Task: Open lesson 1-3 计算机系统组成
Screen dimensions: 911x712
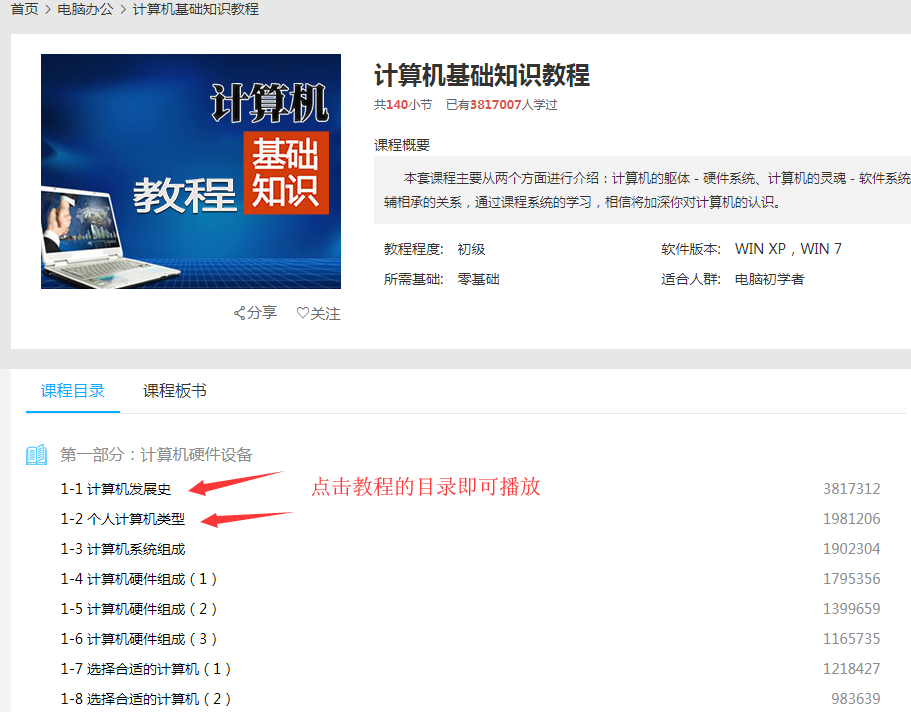Action: click(x=123, y=549)
